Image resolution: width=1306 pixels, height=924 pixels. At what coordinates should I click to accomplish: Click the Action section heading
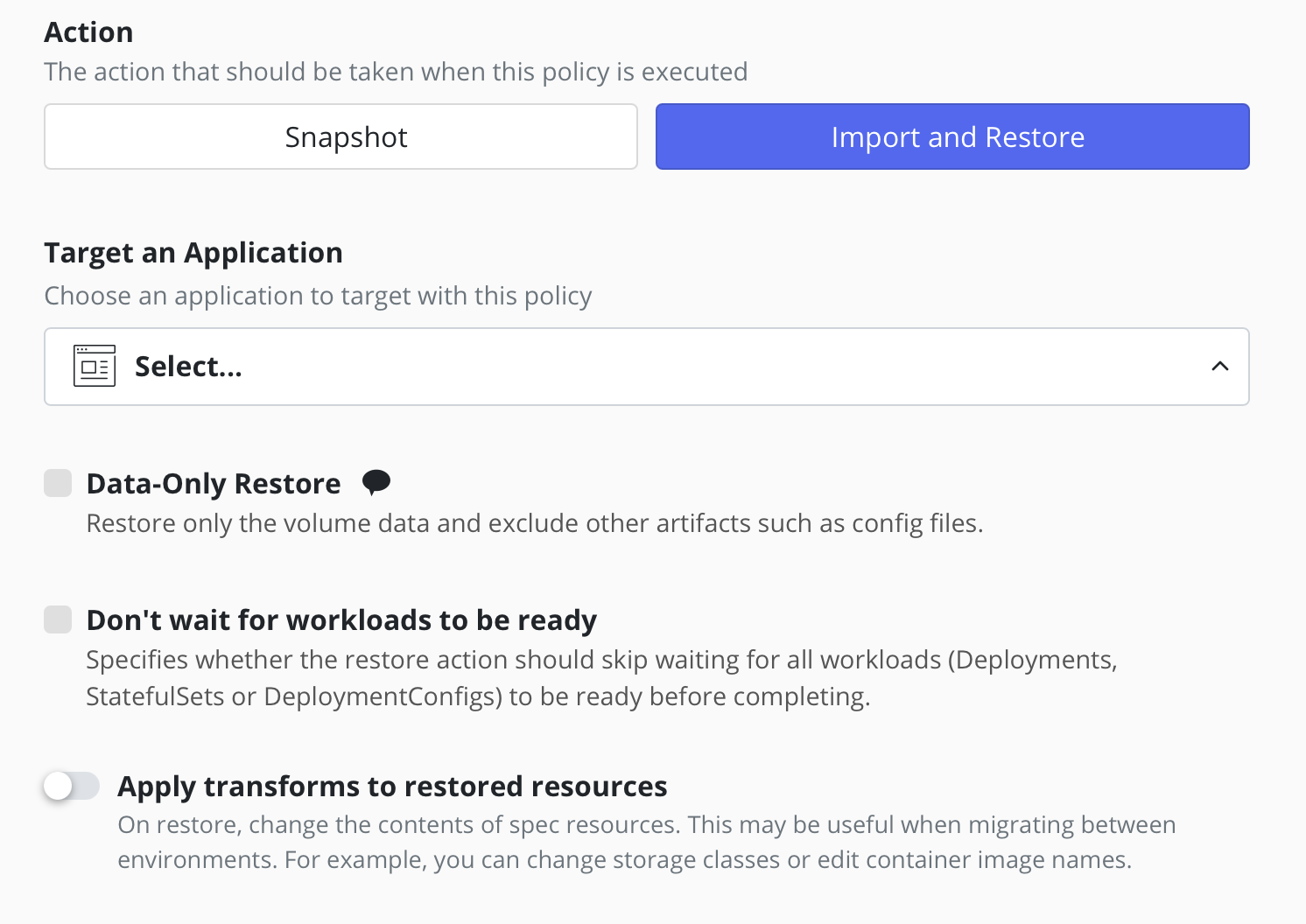pyautogui.click(x=88, y=32)
